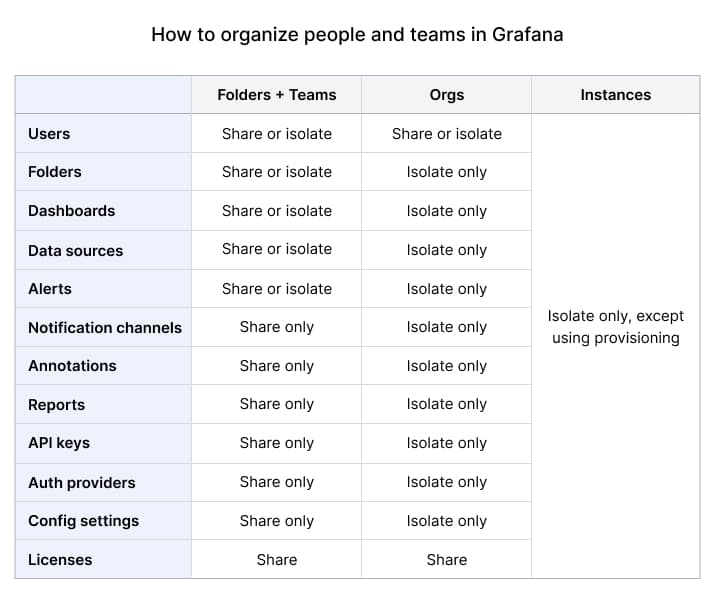
Task: Select the "Annotations" row label
Action: [72, 366]
